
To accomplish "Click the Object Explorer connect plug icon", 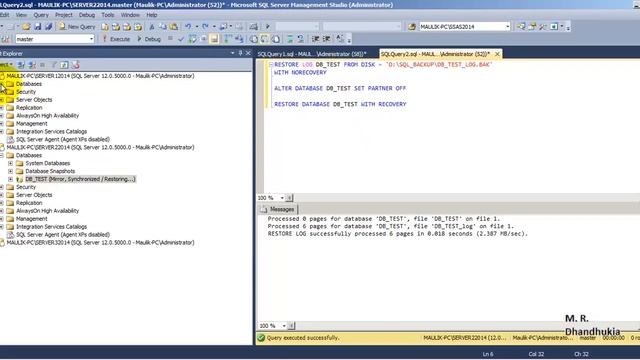I will point(21,65).
